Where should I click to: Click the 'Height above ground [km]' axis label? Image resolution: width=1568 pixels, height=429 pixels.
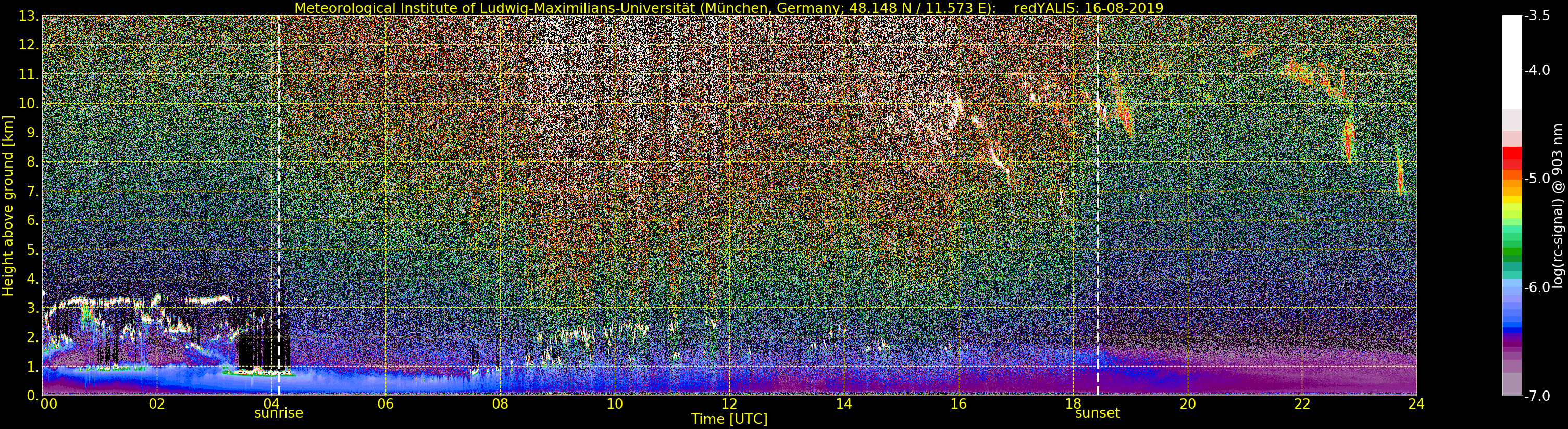click(8, 205)
